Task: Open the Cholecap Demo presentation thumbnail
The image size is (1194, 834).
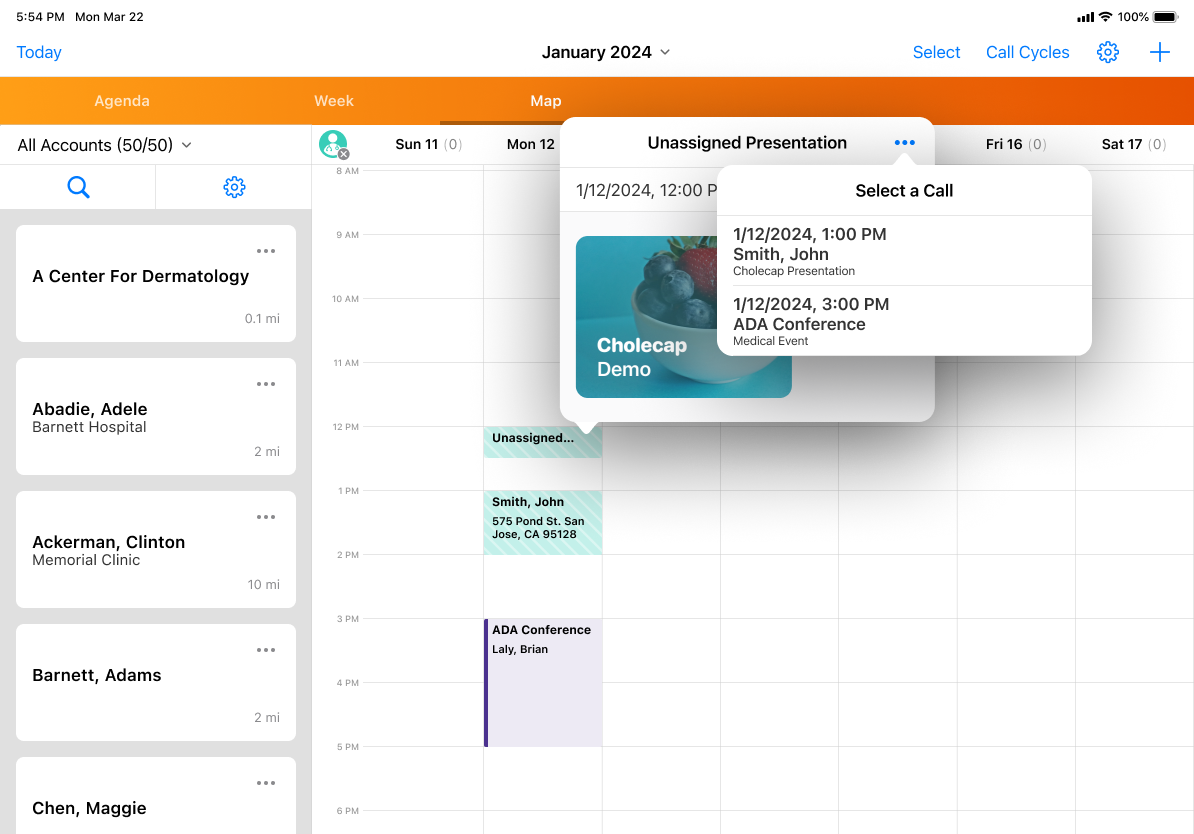Action: tap(646, 317)
